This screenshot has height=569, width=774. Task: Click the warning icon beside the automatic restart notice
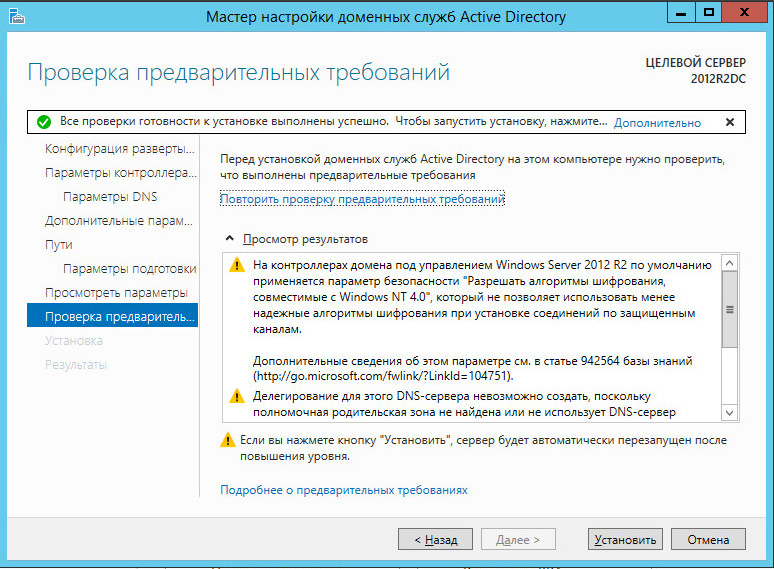[x=229, y=440]
